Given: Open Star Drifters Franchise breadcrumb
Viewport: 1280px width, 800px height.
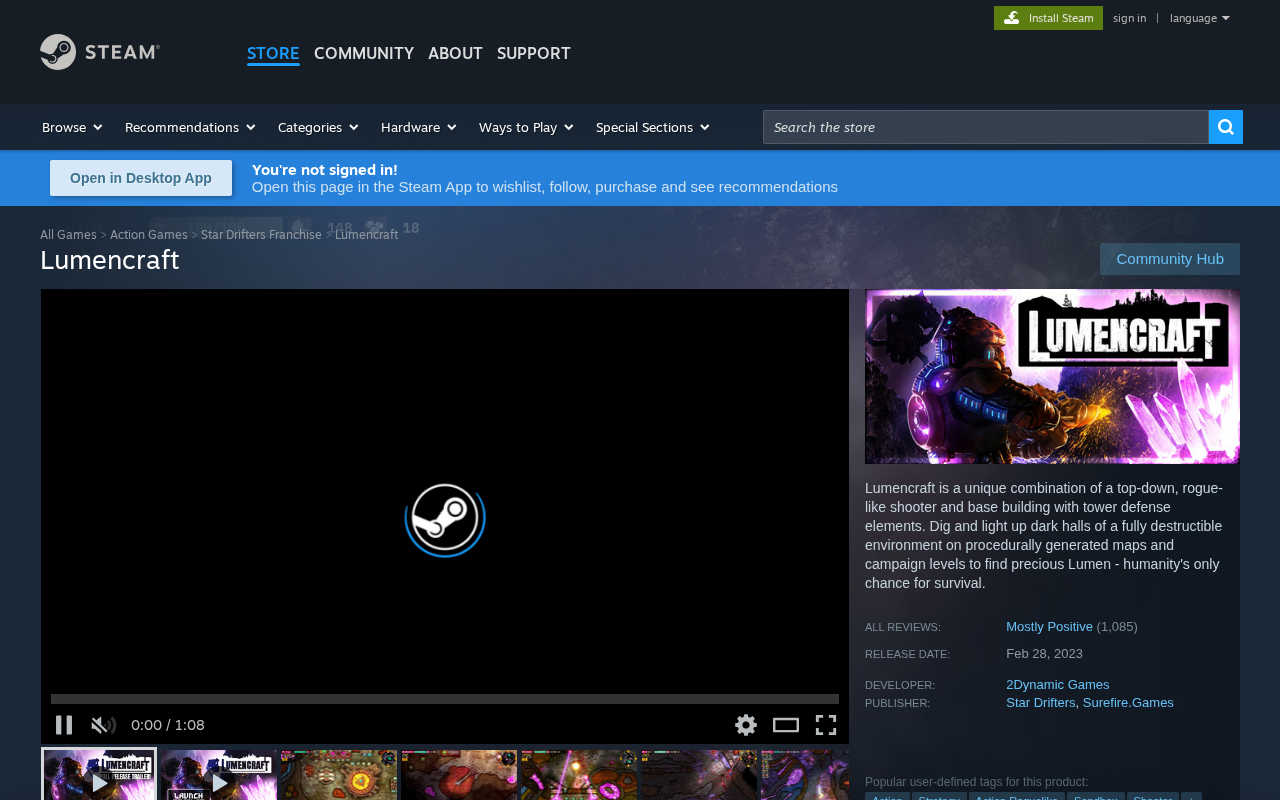Looking at the screenshot, I should tap(261, 234).
